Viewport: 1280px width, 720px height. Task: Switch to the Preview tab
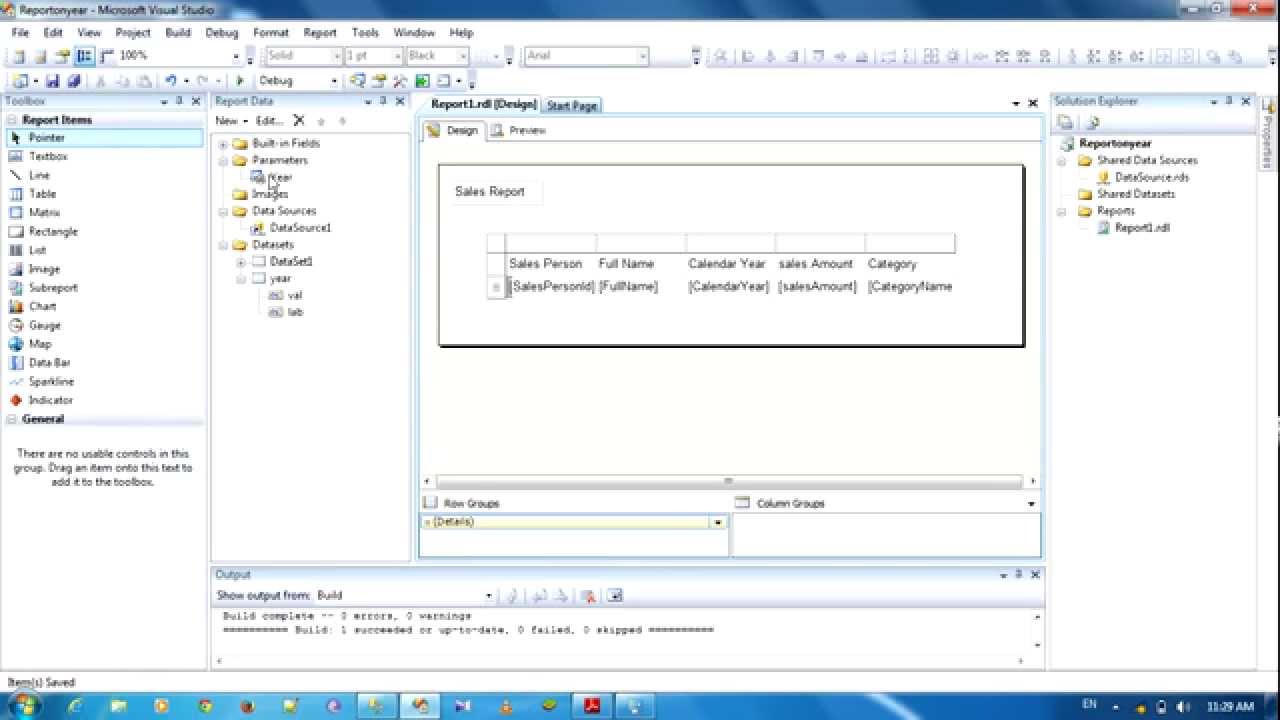point(518,130)
